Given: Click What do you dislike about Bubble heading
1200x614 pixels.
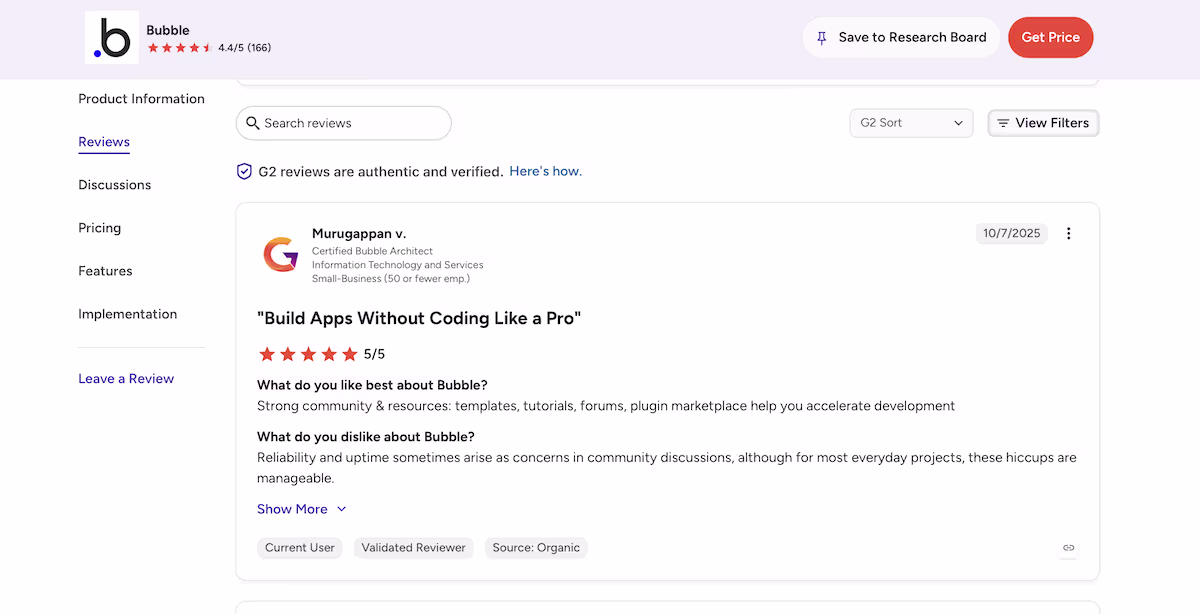Looking at the screenshot, I should pos(366,437).
